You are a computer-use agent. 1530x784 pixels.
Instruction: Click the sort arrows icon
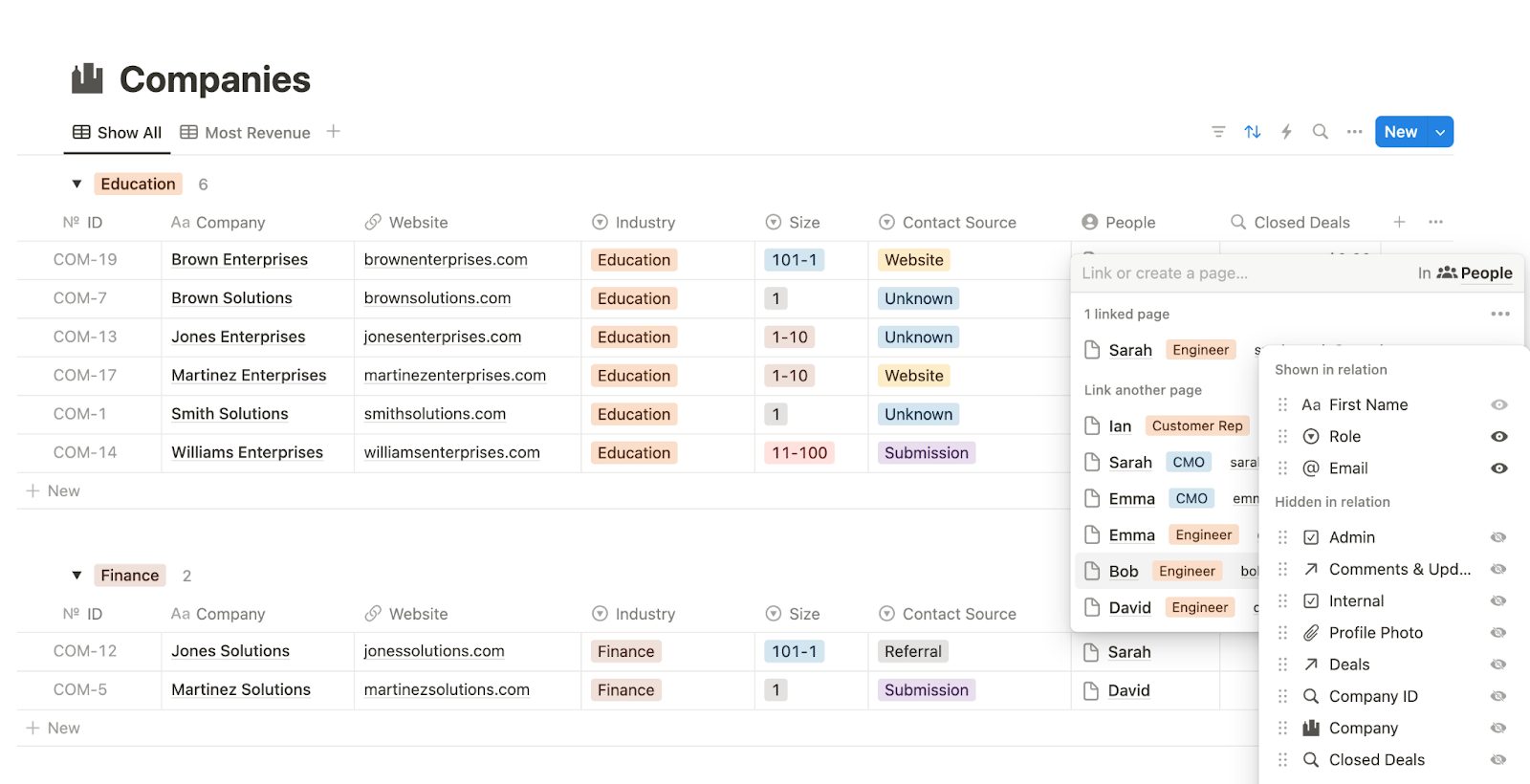(1253, 132)
